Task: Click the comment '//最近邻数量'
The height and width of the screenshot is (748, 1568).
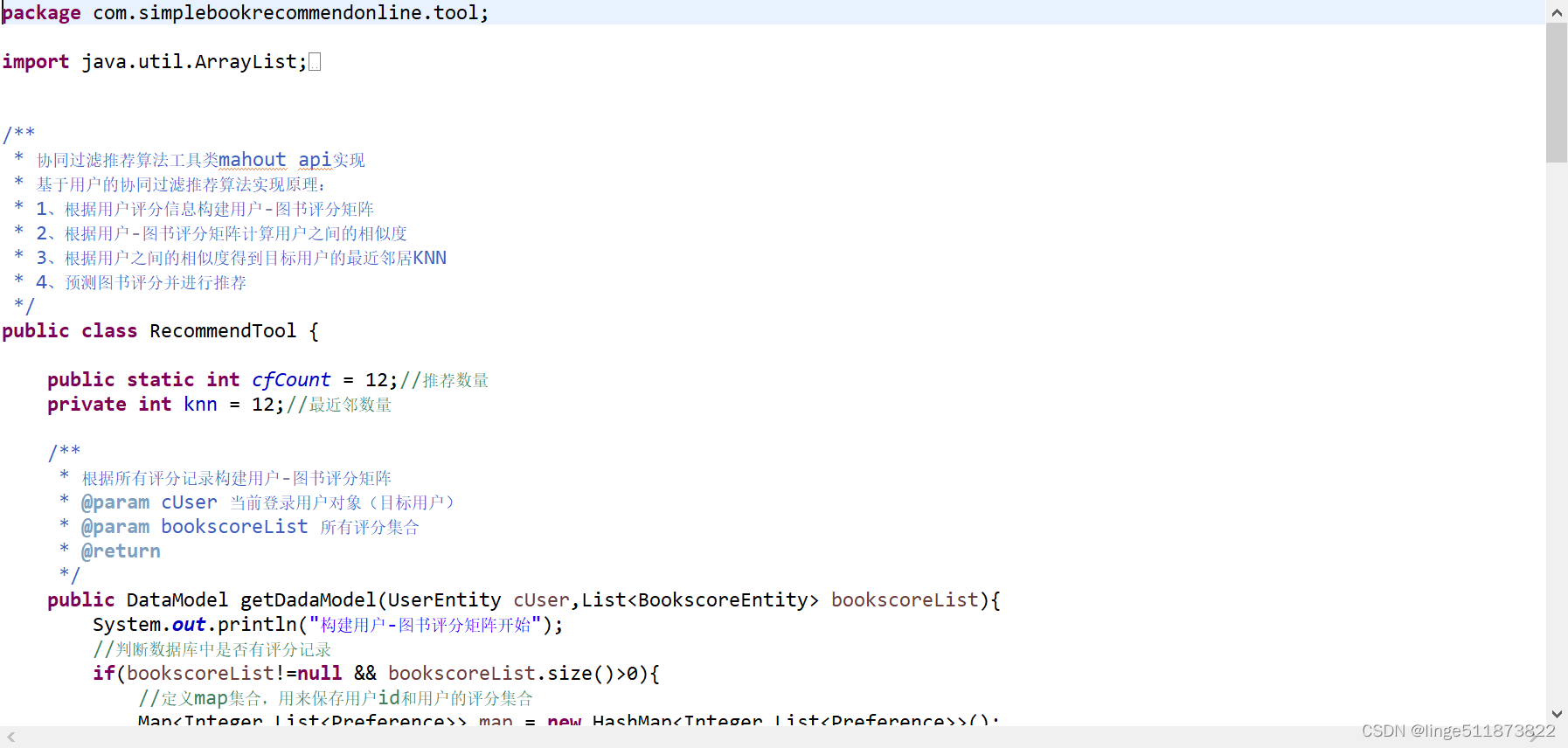Action: (339, 405)
